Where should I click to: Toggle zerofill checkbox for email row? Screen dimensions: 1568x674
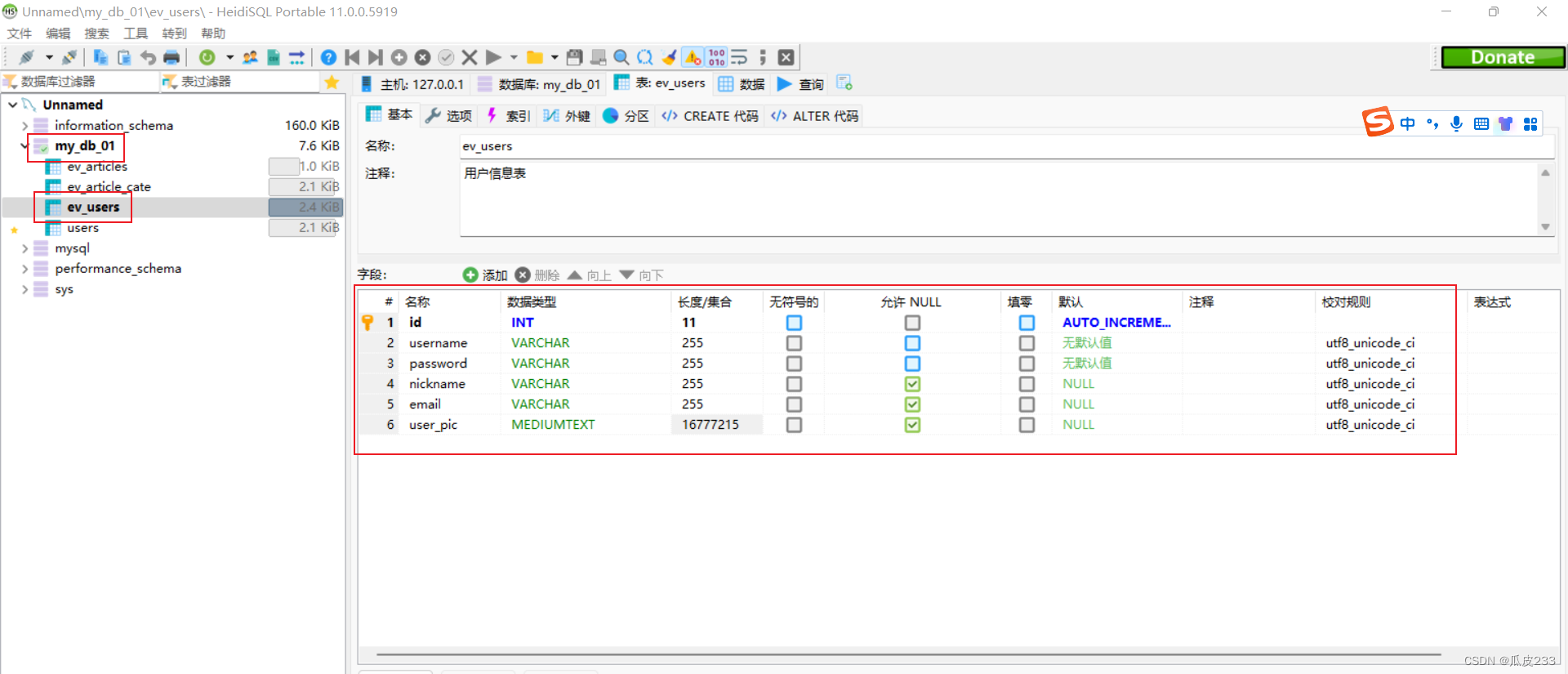[1027, 404]
